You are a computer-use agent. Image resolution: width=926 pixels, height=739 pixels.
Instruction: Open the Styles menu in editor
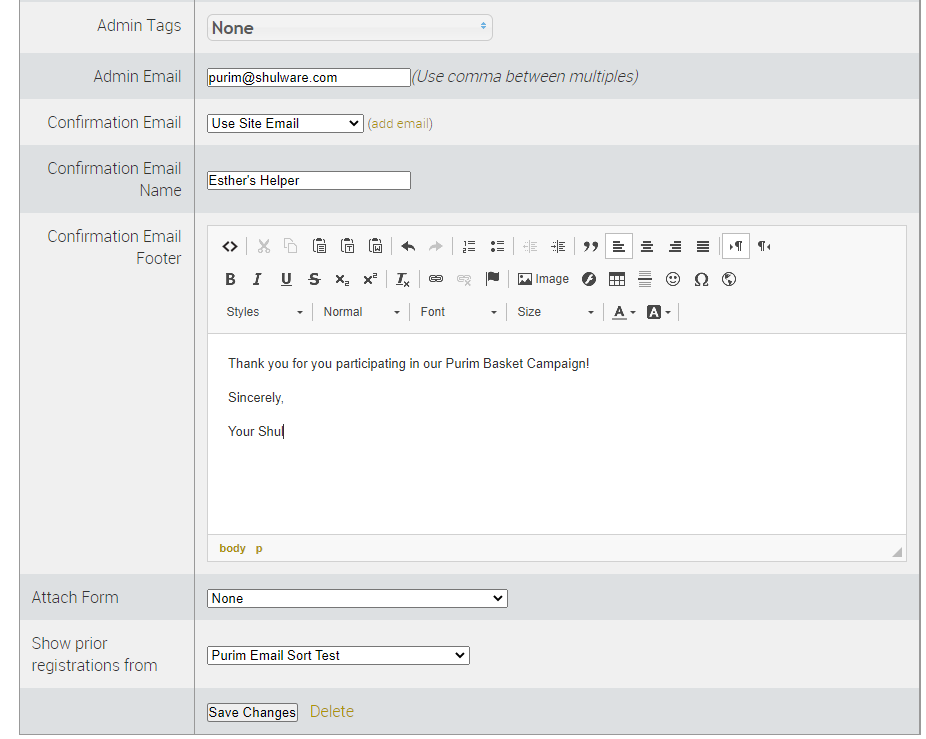pos(264,312)
